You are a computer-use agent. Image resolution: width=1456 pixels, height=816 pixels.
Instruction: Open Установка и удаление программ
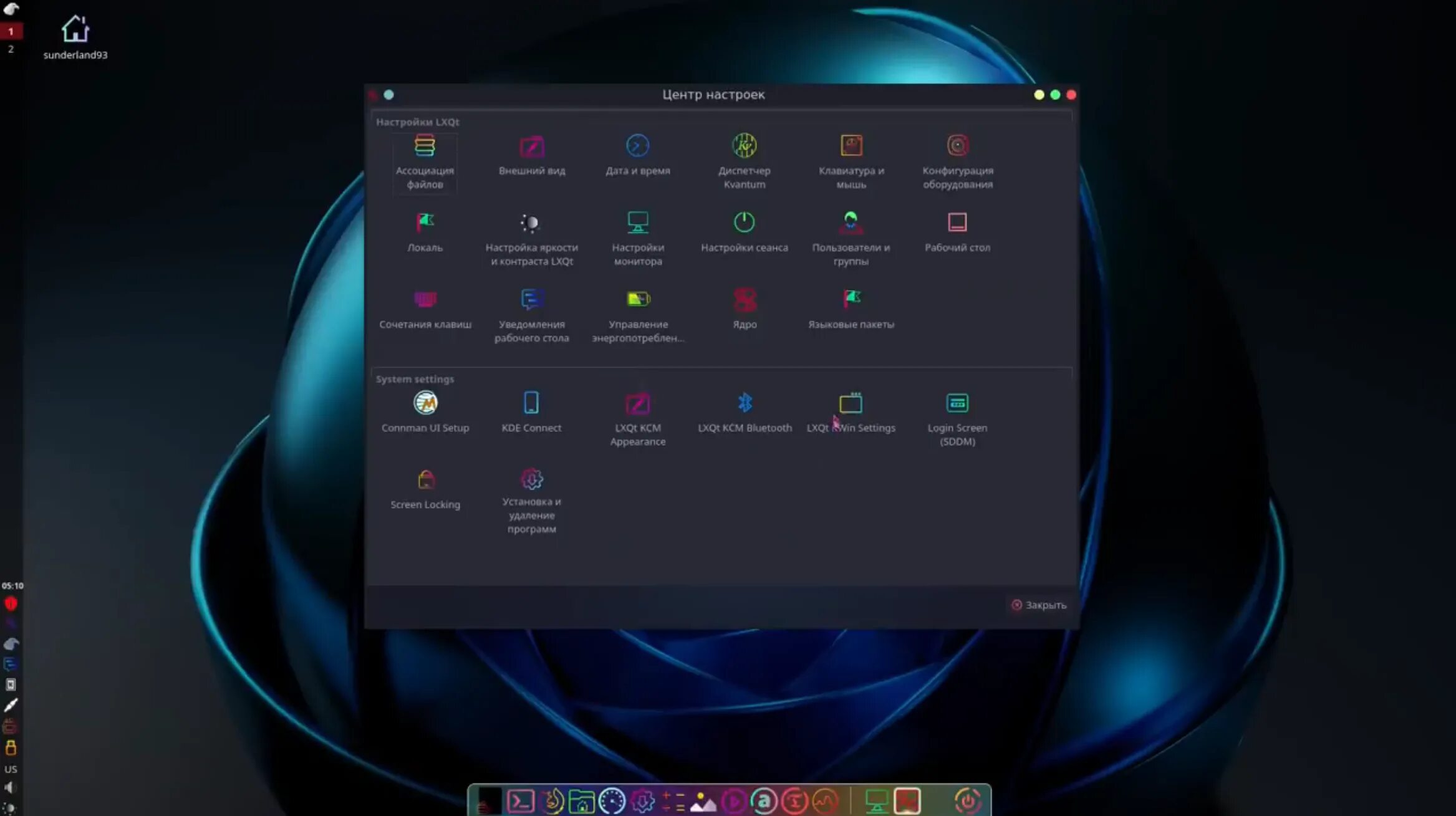pos(532,502)
